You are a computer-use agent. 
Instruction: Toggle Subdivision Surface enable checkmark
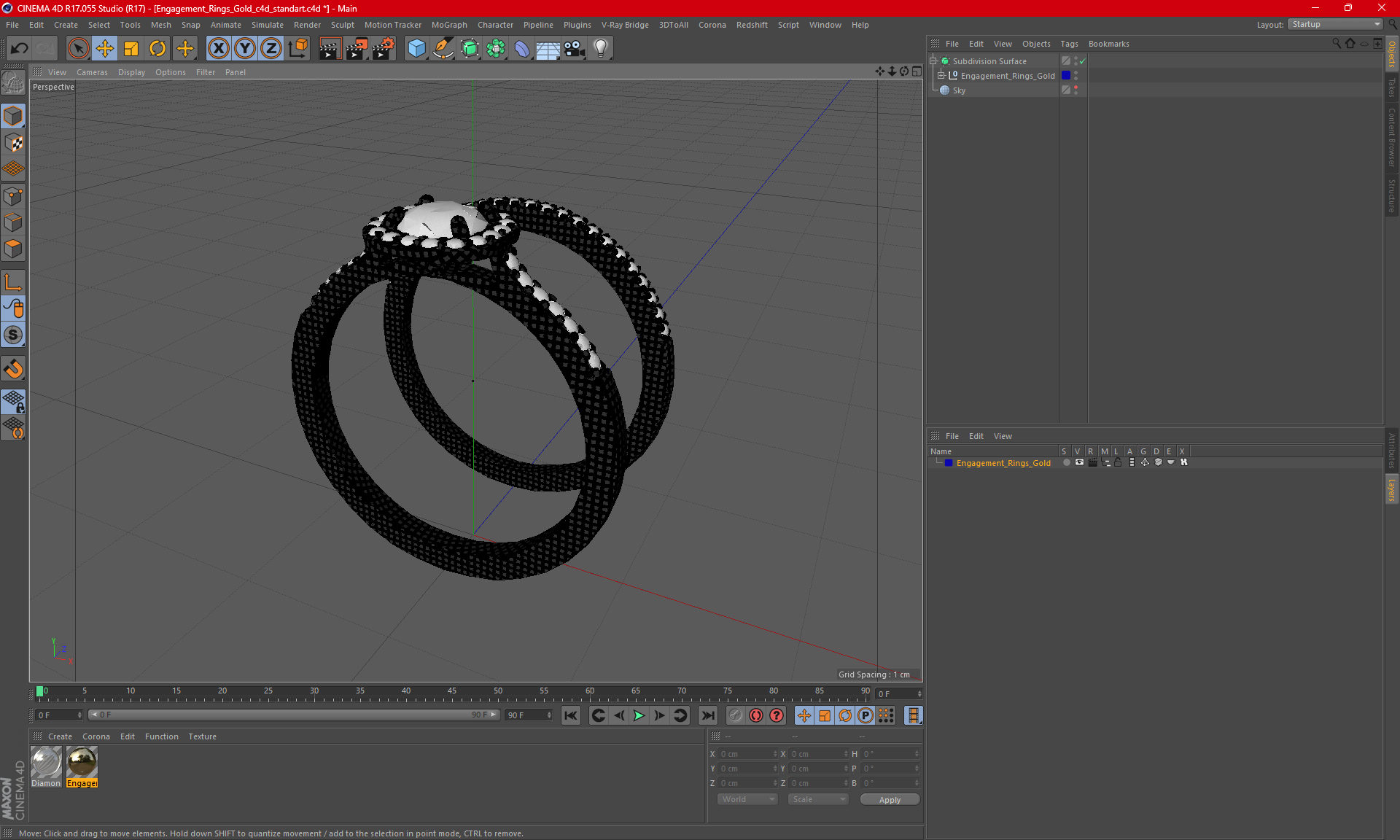(x=1083, y=61)
